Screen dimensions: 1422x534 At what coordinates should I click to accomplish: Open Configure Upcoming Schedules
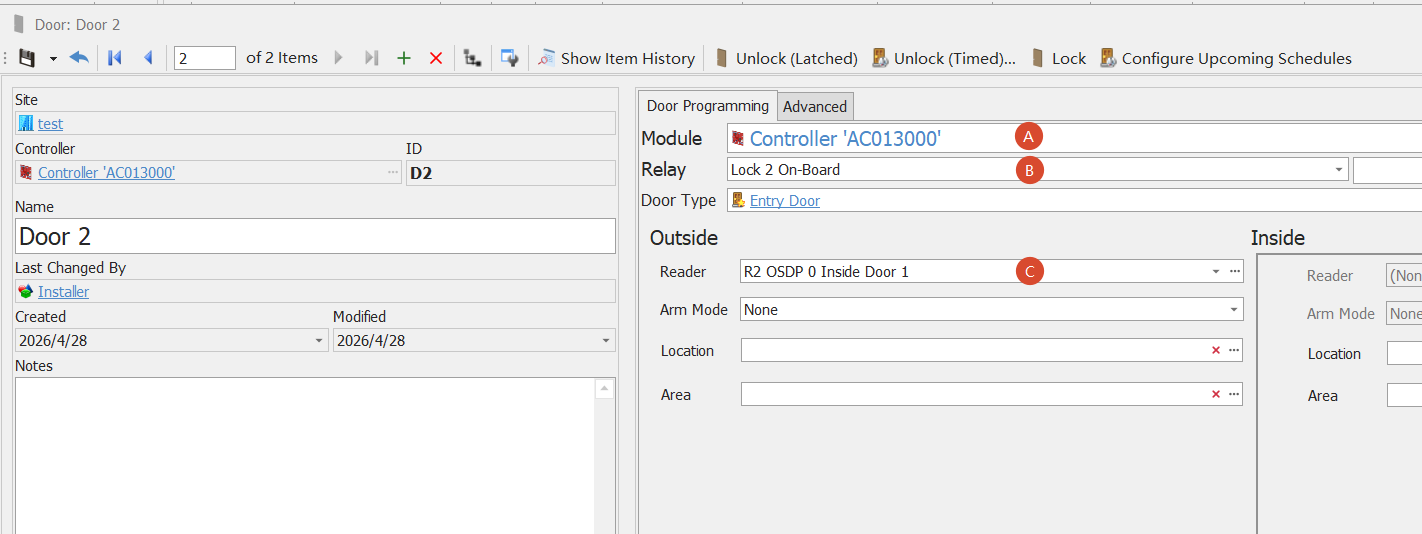point(1226,58)
